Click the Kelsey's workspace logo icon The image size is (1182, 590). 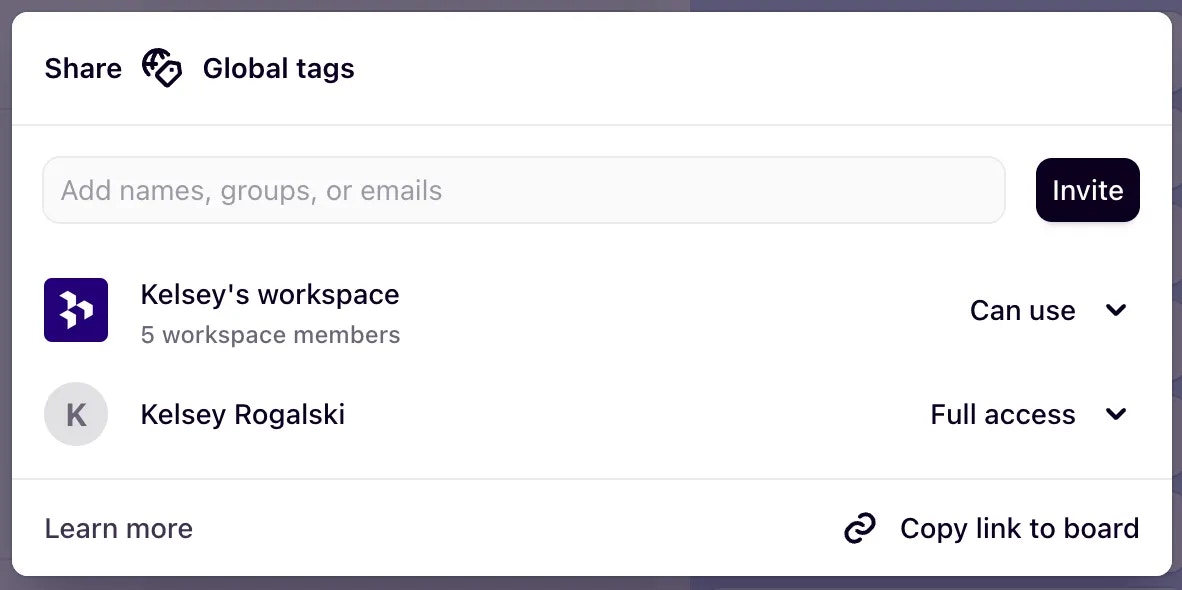click(x=76, y=310)
